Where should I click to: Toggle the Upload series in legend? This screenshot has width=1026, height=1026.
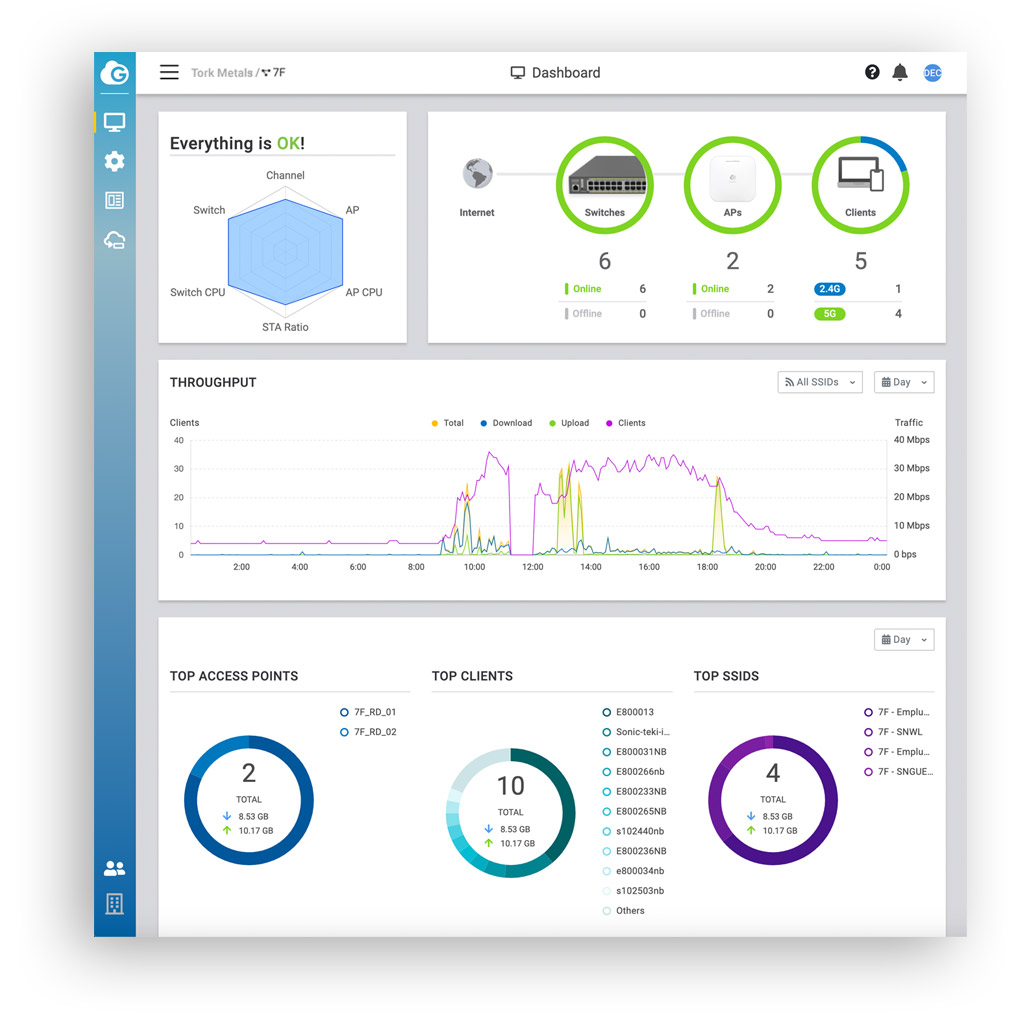(569, 423)
